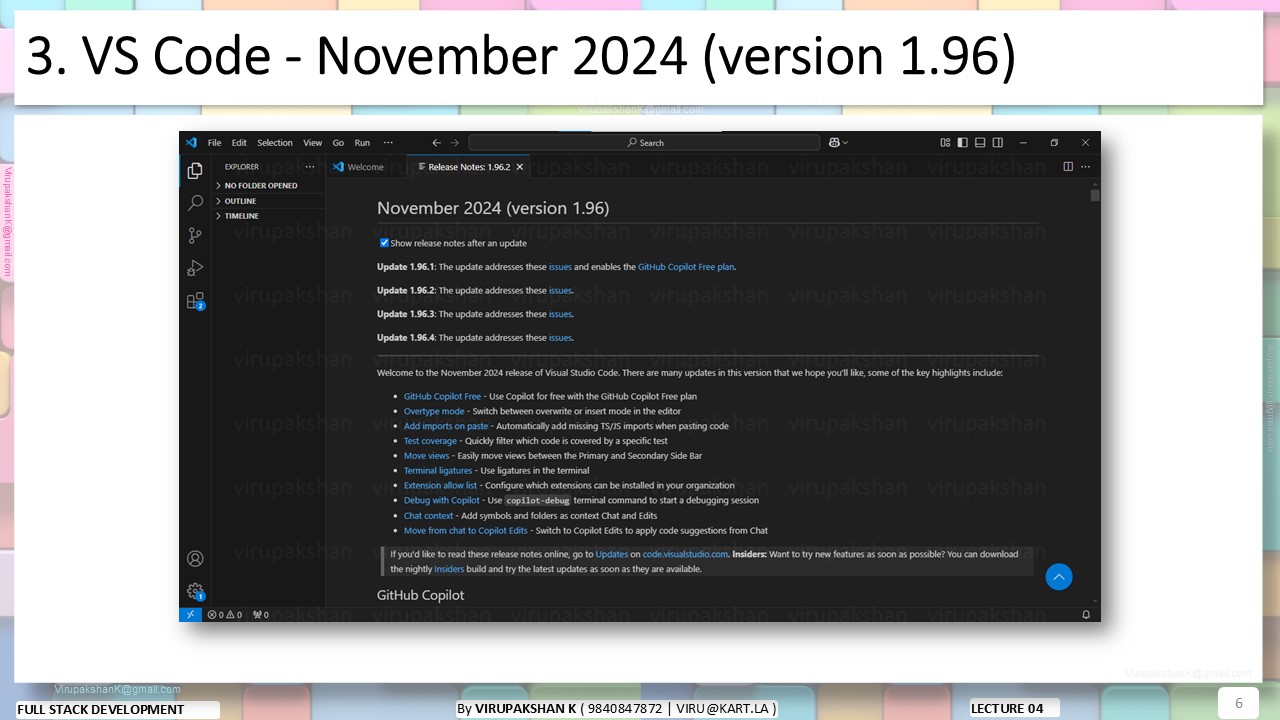
Task: Open the GitHub Copilot Free plan link
Action: (686, 267)
